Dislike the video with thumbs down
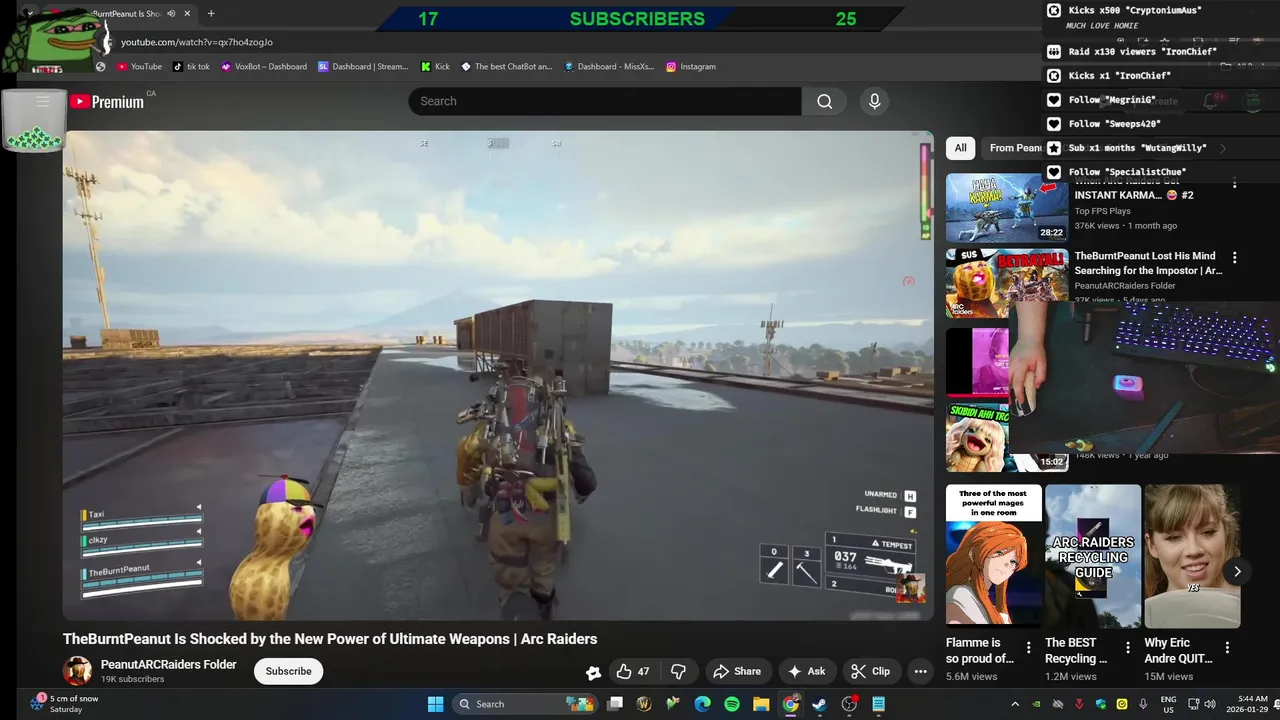 pyautogui.click(x=678, y=671)
